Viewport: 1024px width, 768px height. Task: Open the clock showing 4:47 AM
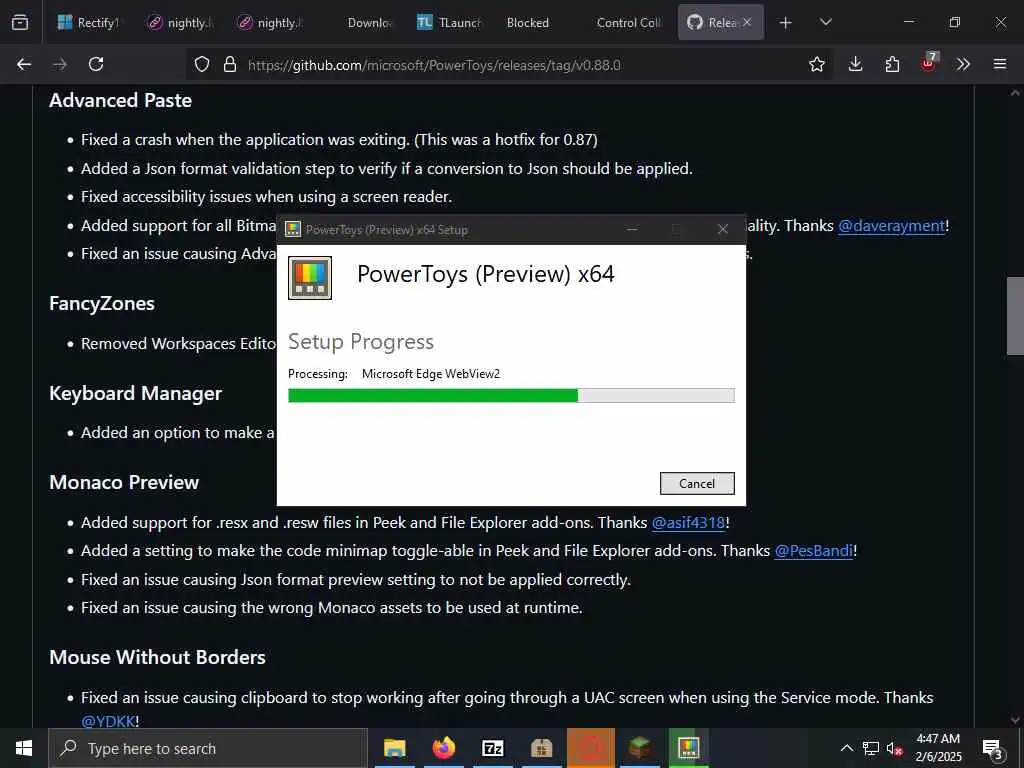938,748
